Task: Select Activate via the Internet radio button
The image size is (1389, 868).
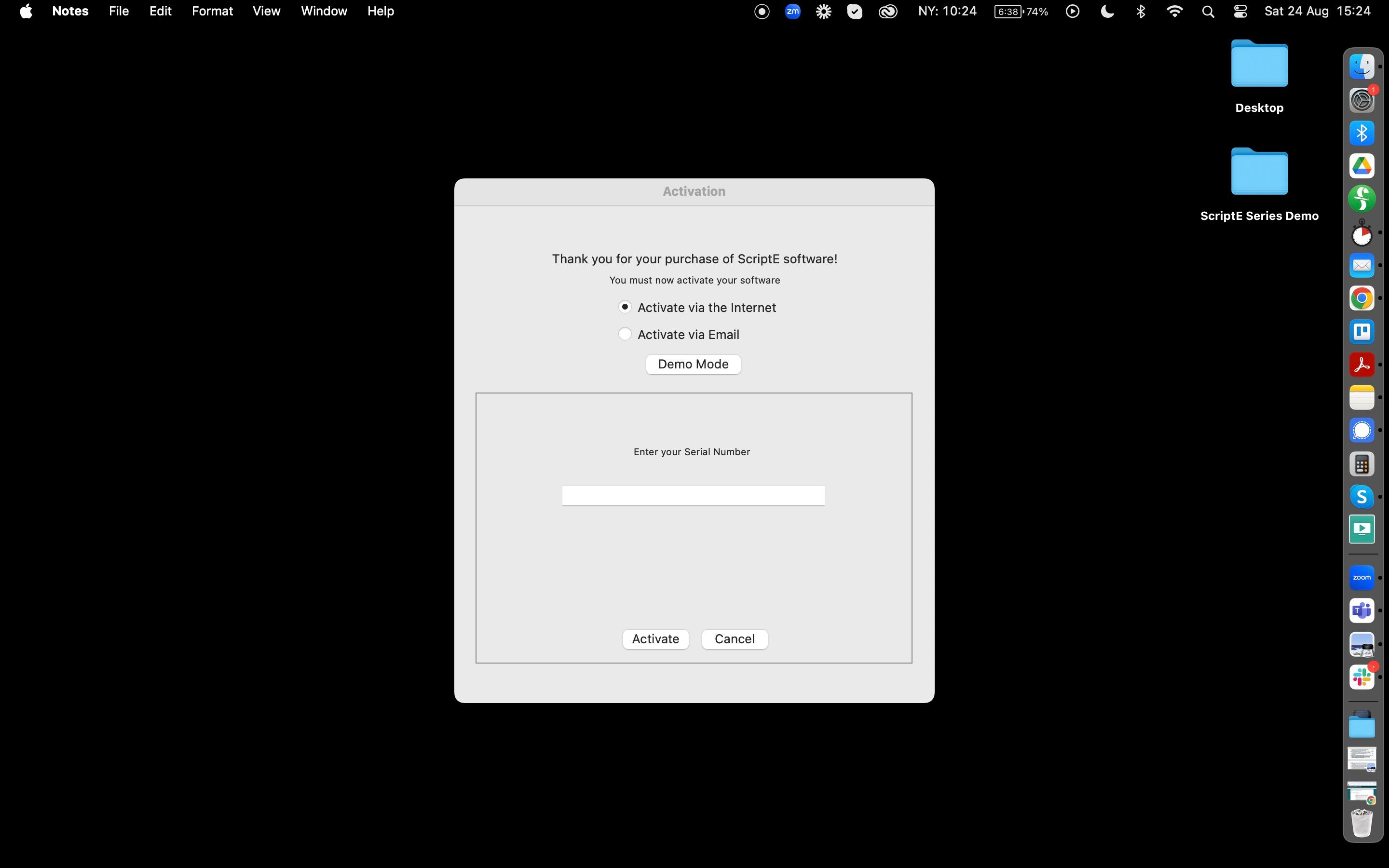Action: [625, 307]
